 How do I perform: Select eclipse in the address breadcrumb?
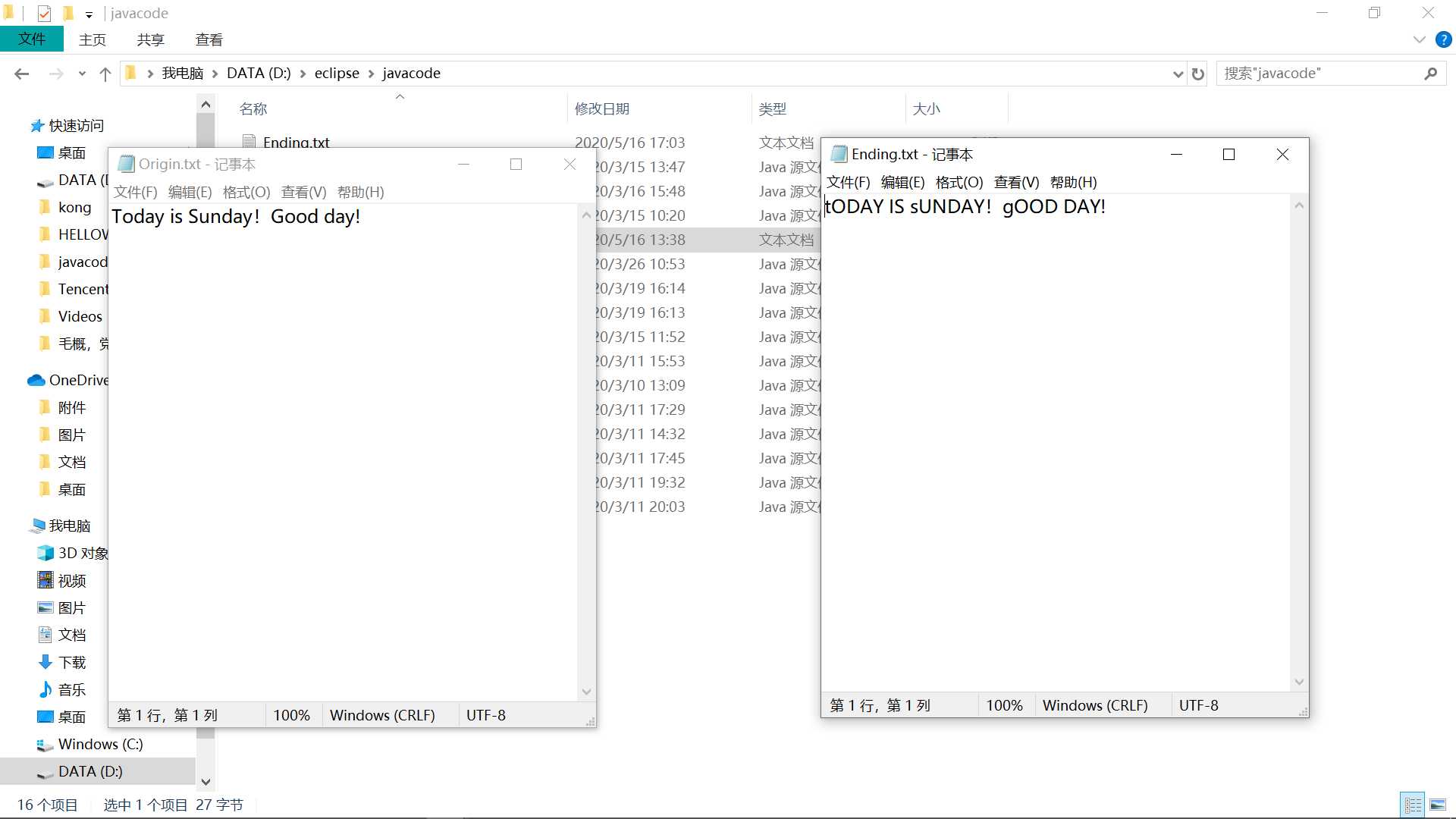337,74
